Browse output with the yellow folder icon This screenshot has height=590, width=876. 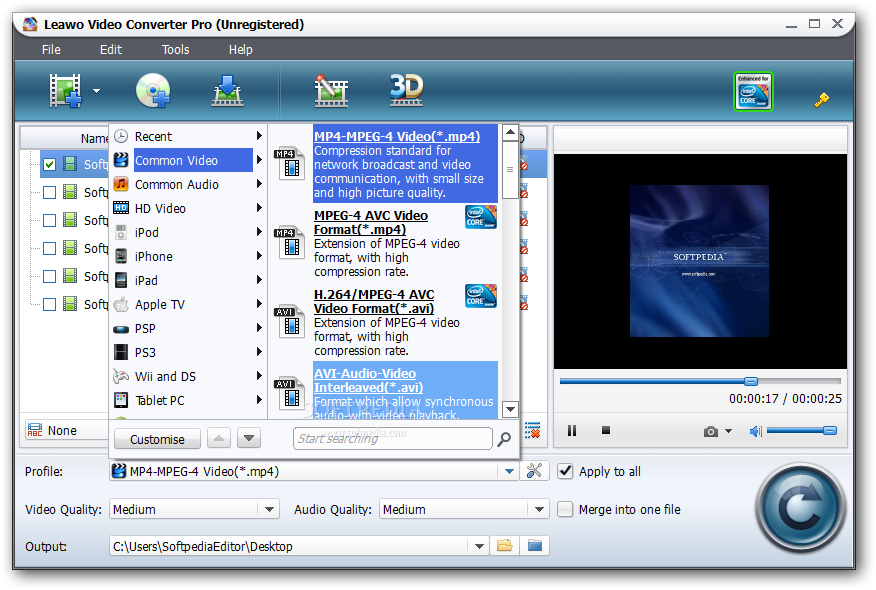504,545
